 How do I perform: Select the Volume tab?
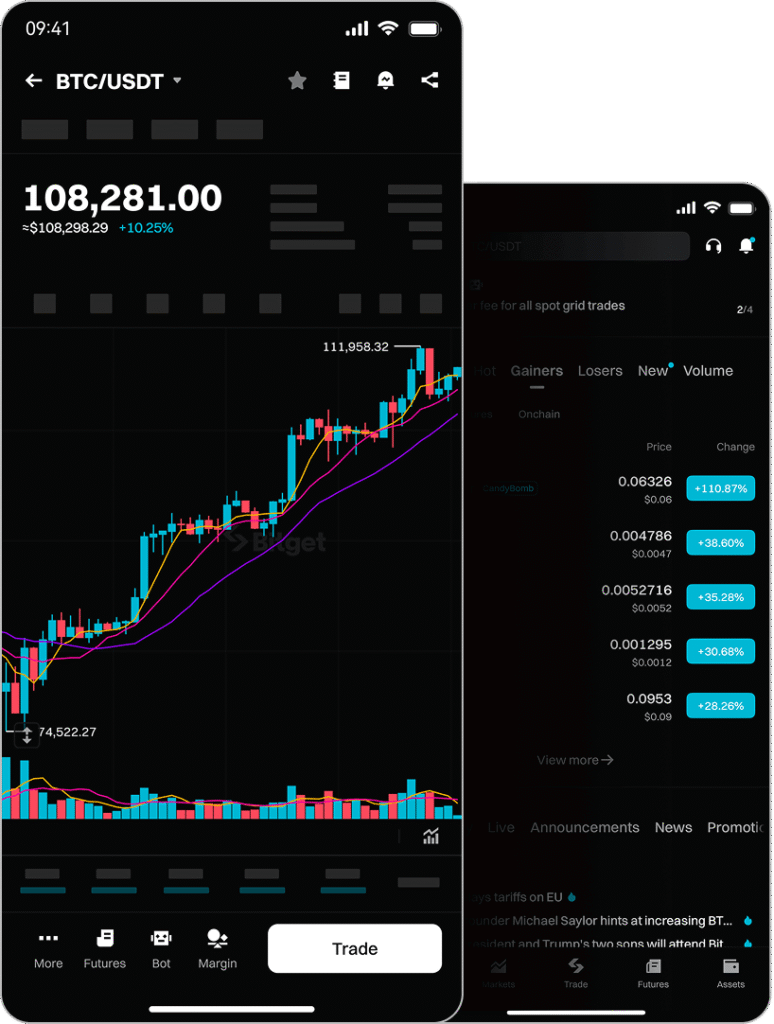pos(708,371)
